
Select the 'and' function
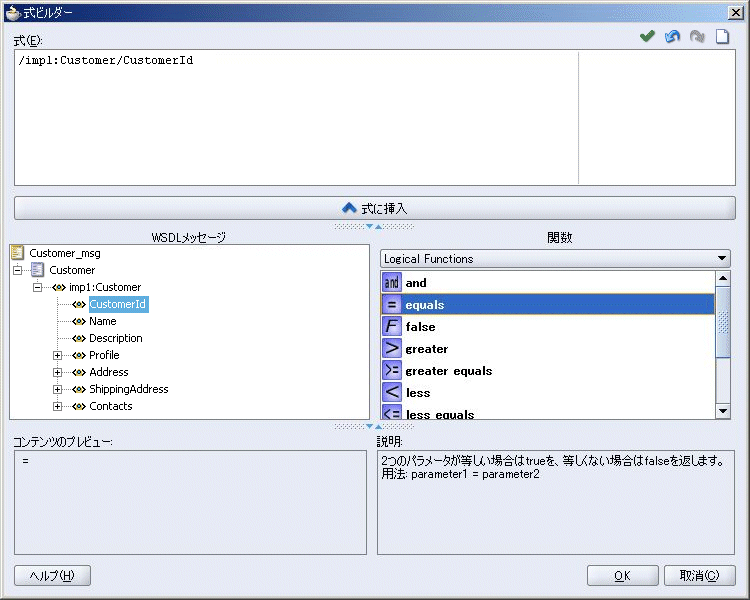coord(548,282)
